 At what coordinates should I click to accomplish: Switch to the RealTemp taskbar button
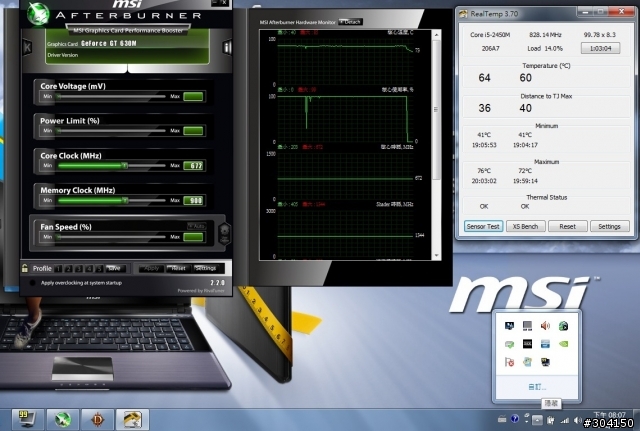pyautogui.click(x=131, y=419)
